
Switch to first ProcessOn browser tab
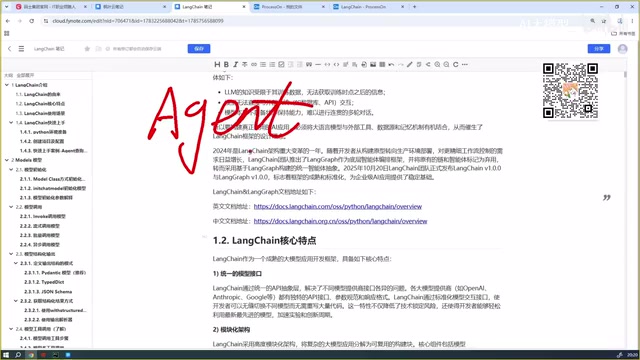click(289, 7)
